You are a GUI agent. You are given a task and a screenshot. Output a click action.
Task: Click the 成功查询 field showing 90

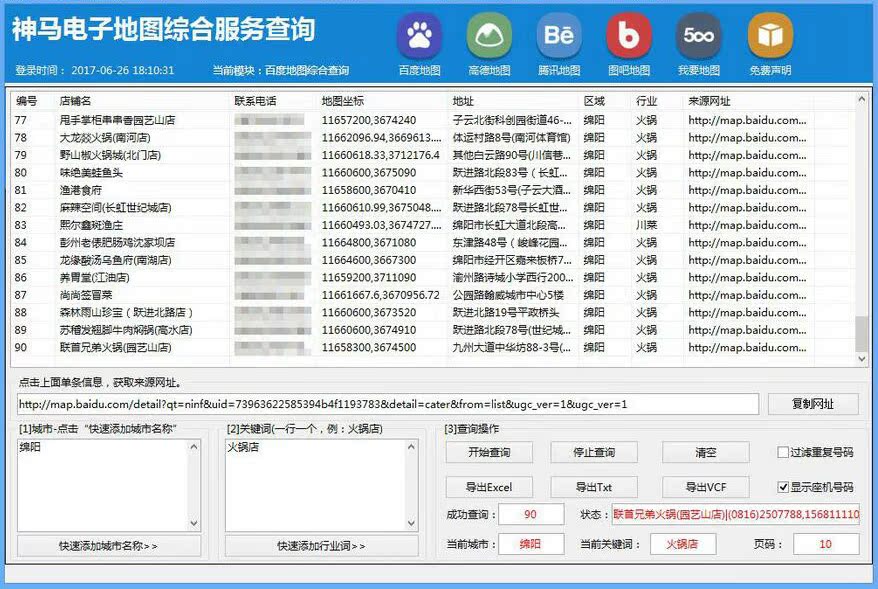coord(531,514)
